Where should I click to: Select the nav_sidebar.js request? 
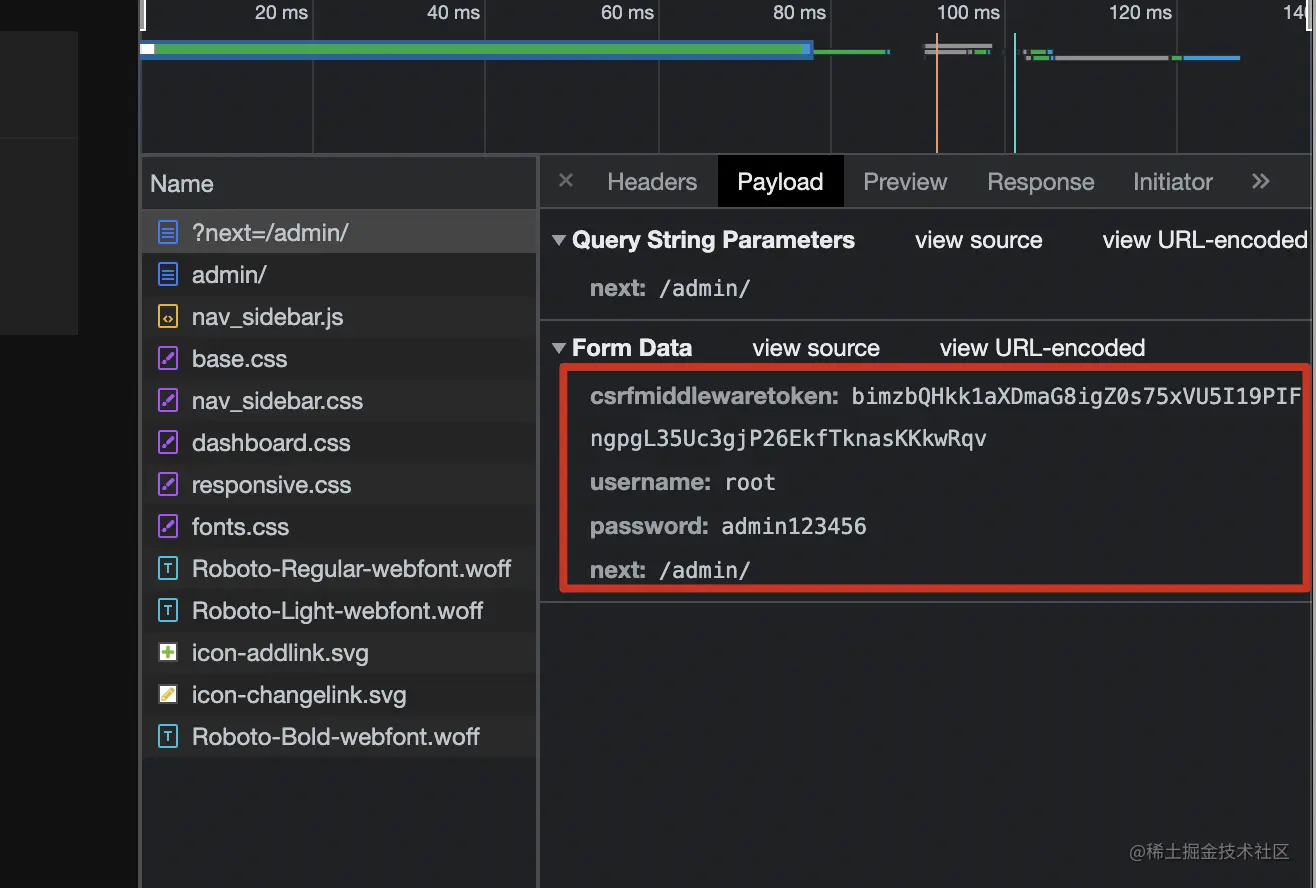(x=339, y=317)
